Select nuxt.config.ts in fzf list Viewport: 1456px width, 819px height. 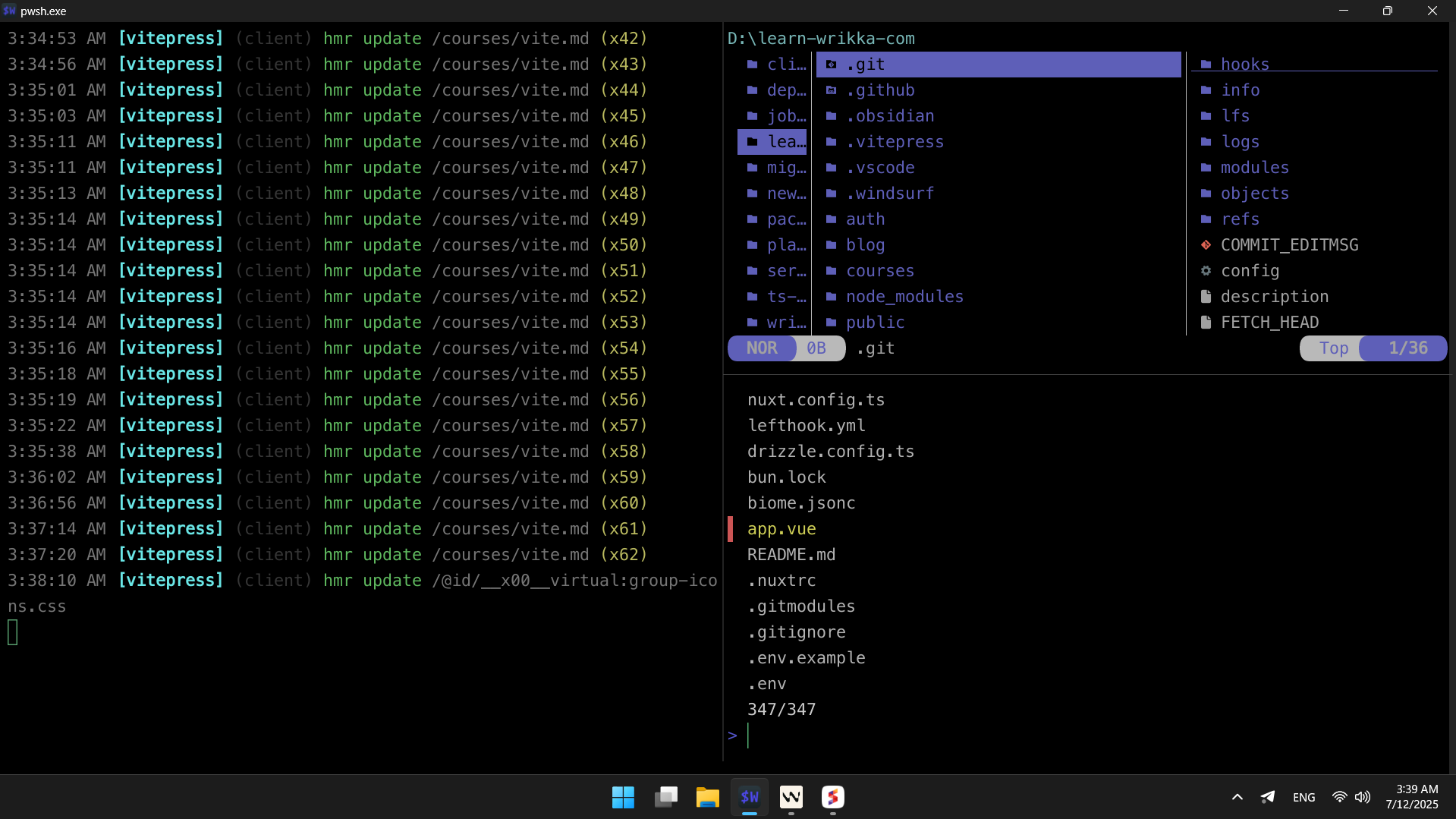pyautogui.click(x=816, y=400)
